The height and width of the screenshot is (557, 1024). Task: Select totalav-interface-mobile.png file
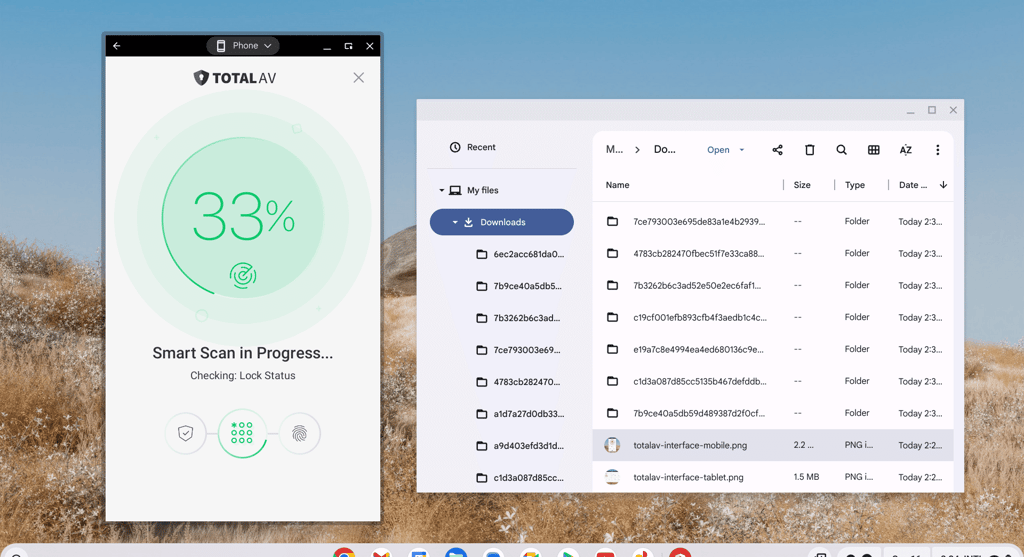tap(773, 445)
